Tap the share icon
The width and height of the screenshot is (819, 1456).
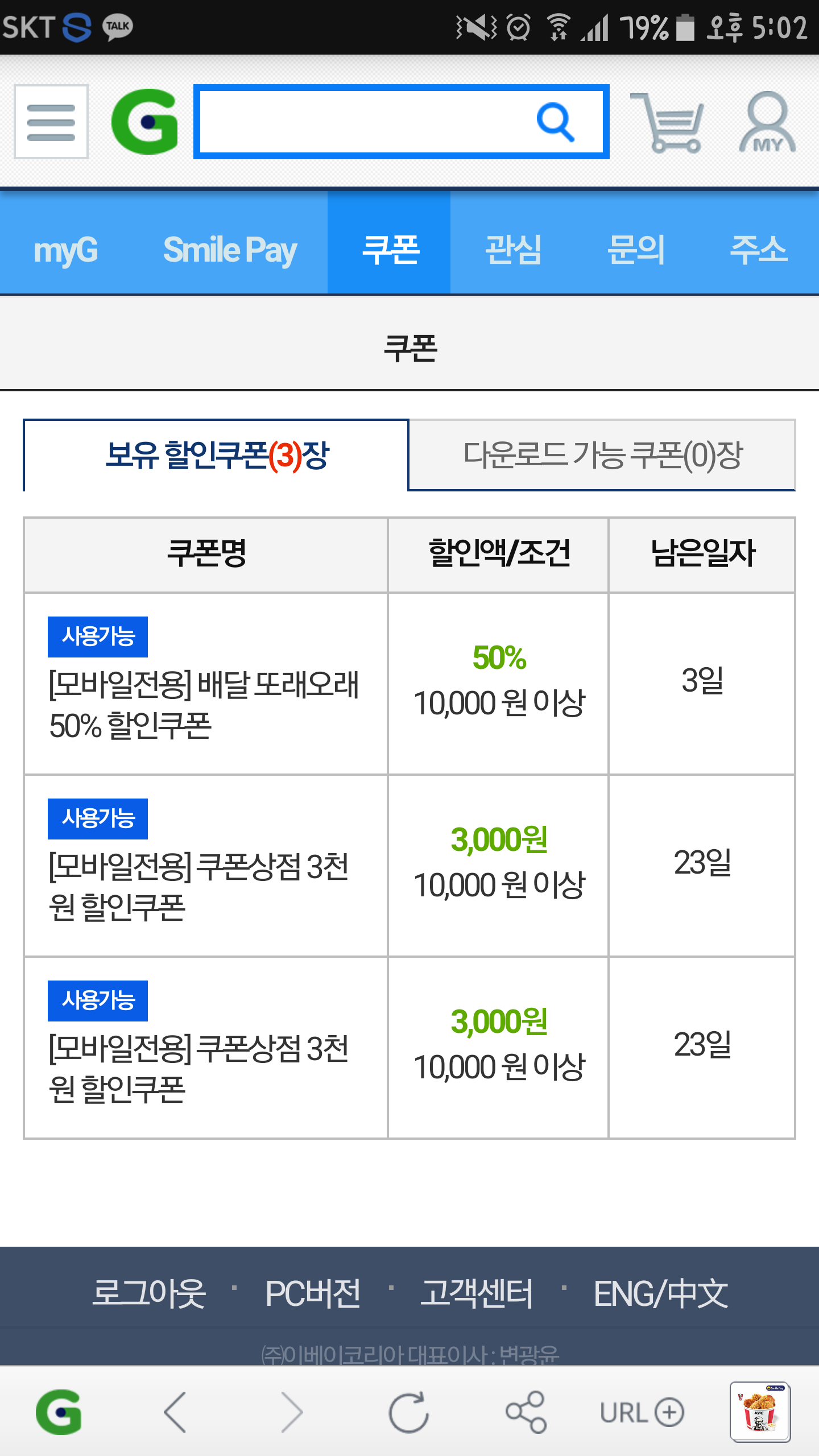click(526, 1412)
